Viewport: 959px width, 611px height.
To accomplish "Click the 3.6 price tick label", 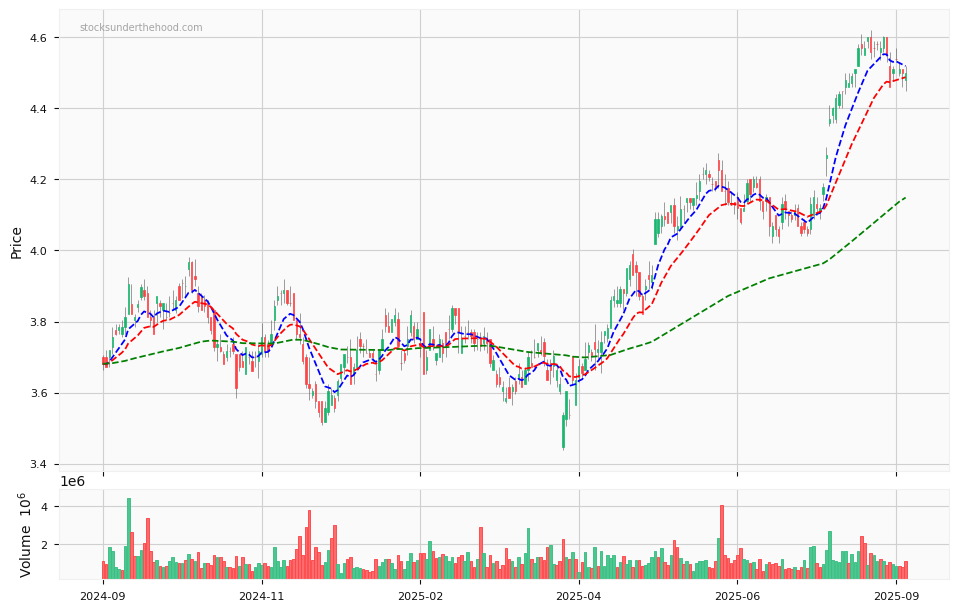I will tap(37, 393).
